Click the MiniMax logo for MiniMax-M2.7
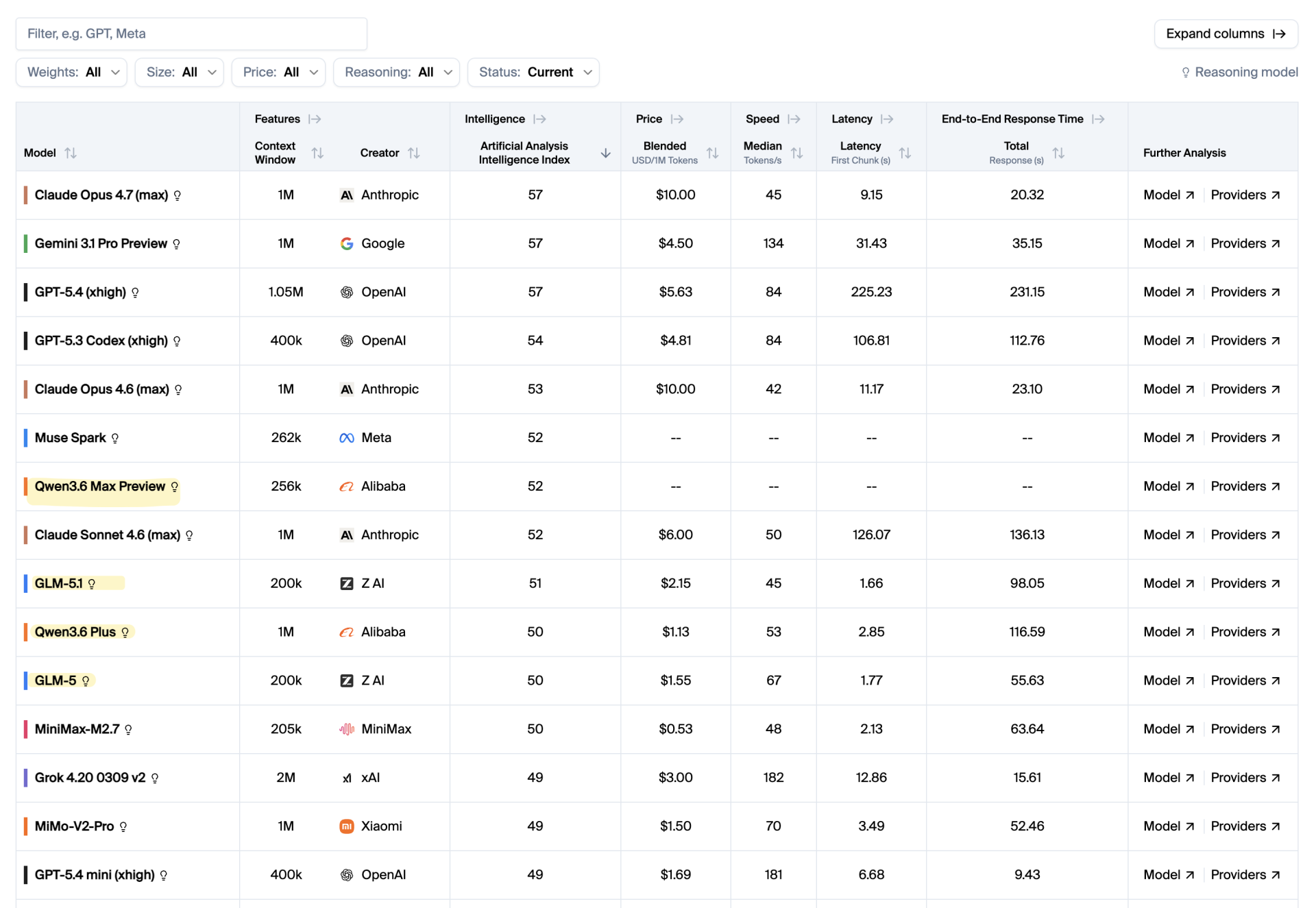Image resolution: width=1316 pixels, height=908 pixels. click(x=348, y=729)
